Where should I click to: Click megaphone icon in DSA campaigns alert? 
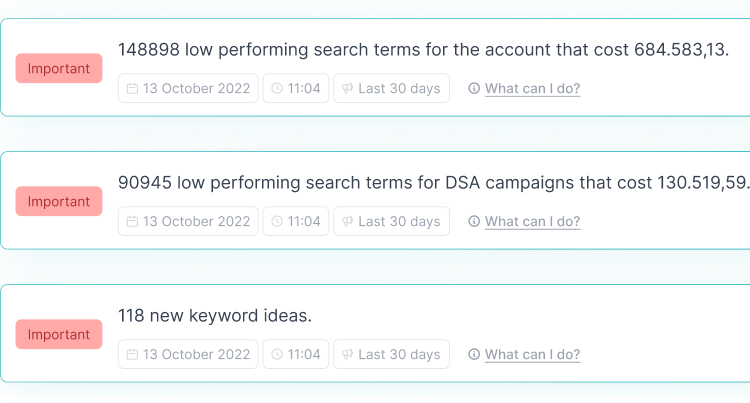(x=348, y=221)
